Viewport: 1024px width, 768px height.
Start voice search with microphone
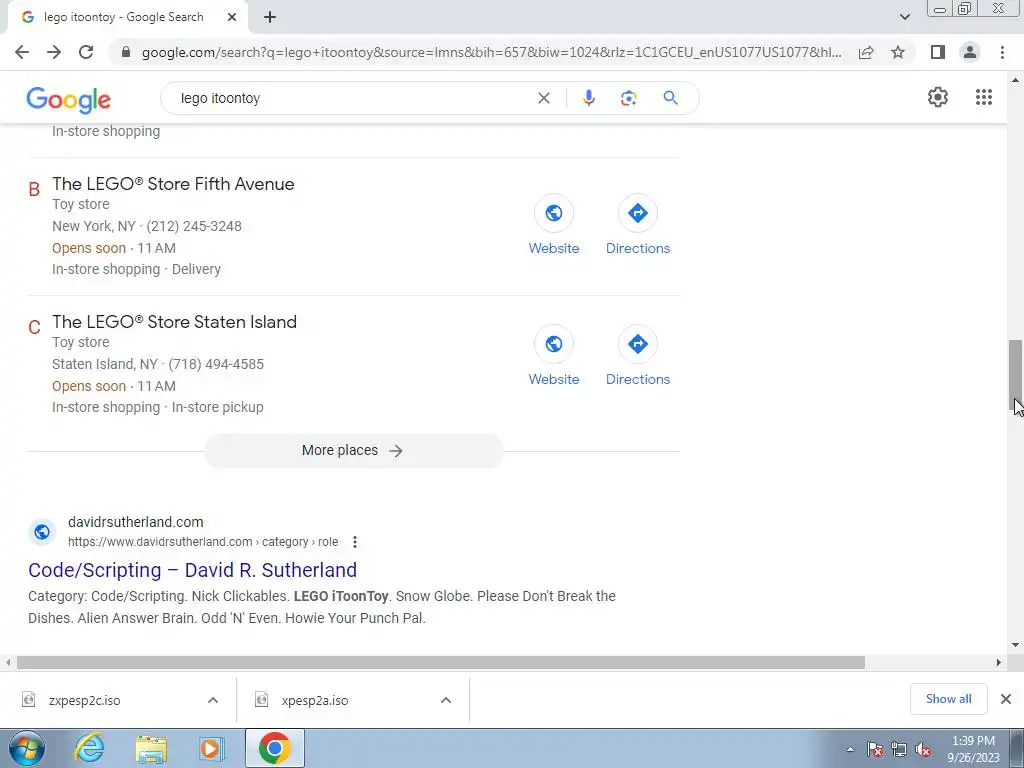click(x=588, y=98)
